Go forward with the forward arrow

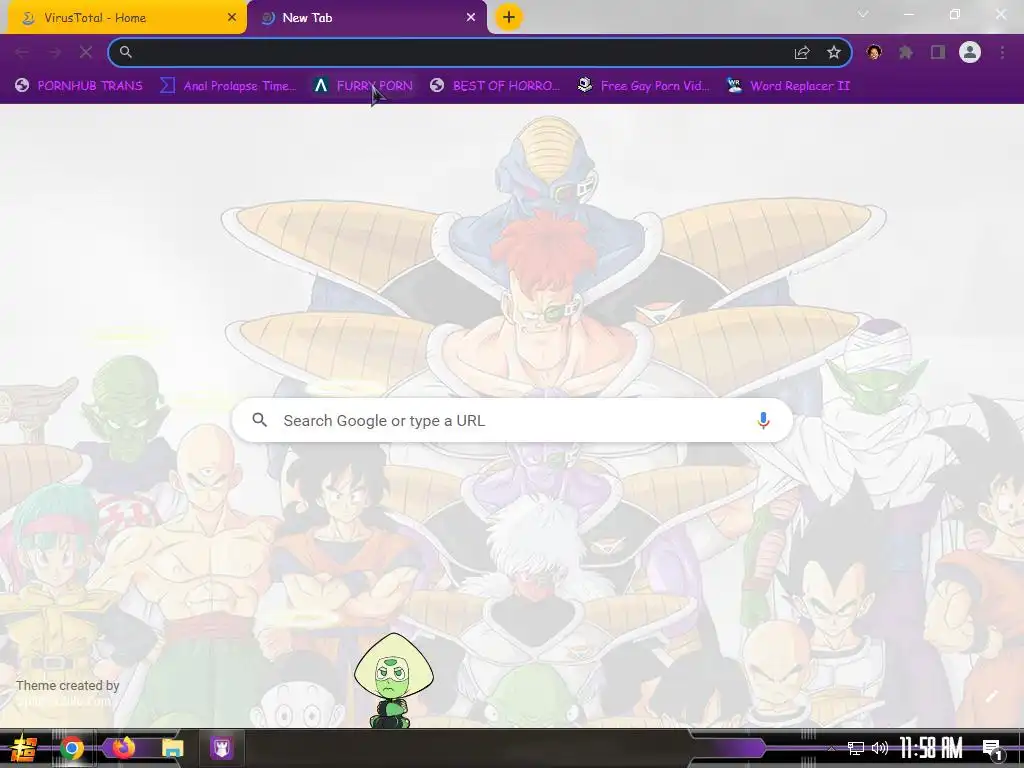coord(54,52)
